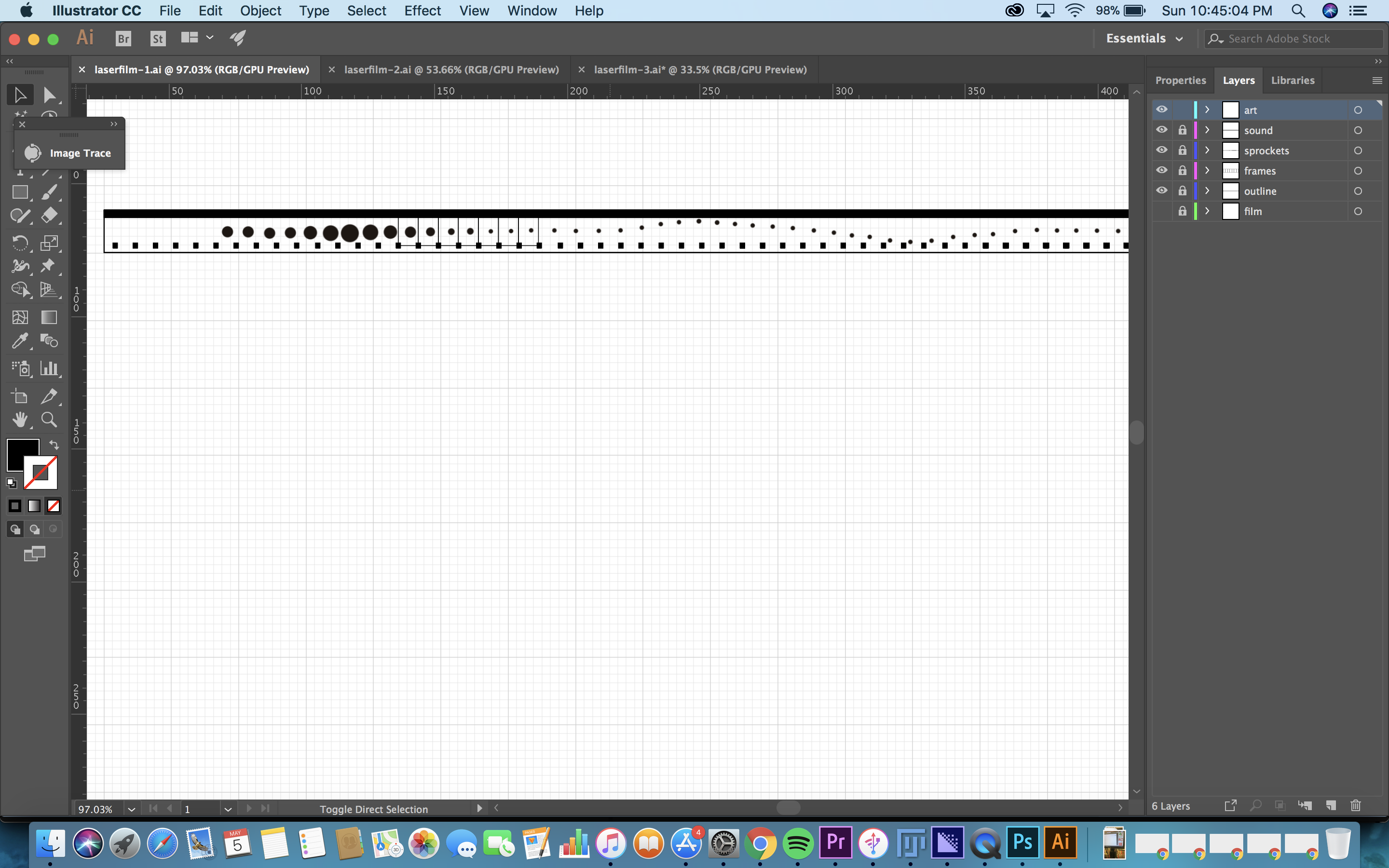The width and height of the screenshot is (1389, 868).
Task: Expand the film layer group
Action: coord(1208,211)
